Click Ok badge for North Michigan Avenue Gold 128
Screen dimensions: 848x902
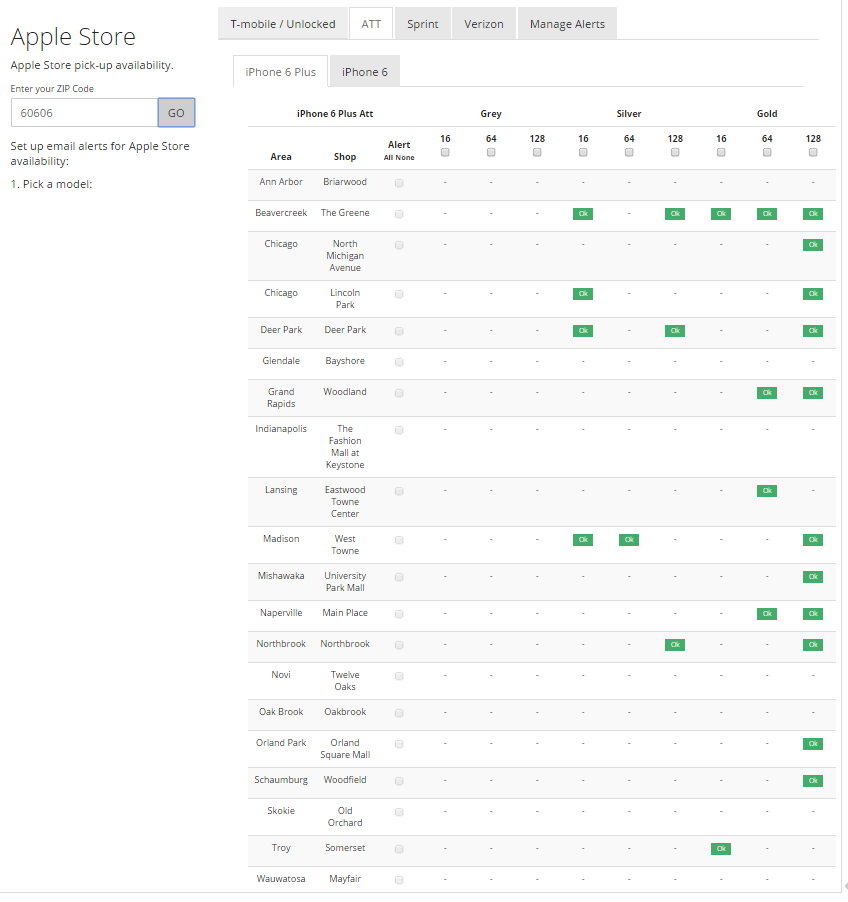coord(813,245)
